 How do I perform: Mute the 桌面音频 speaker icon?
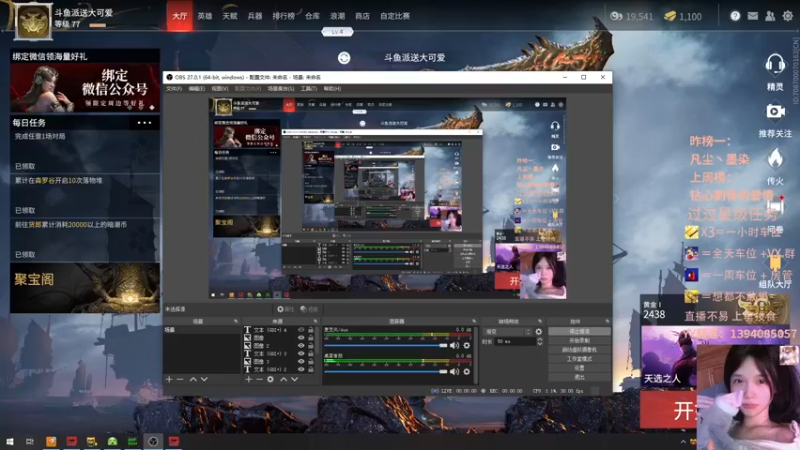click(454, 371)
